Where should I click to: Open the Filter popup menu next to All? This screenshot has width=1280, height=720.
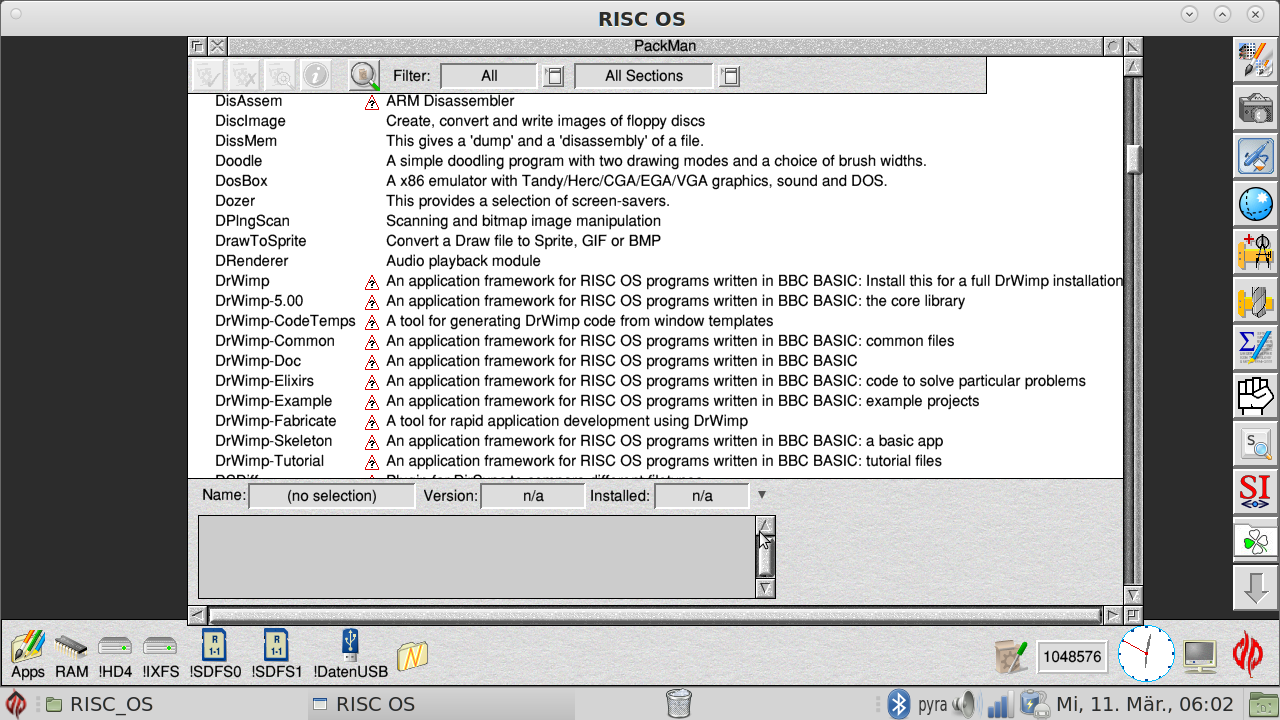point(554,76)
